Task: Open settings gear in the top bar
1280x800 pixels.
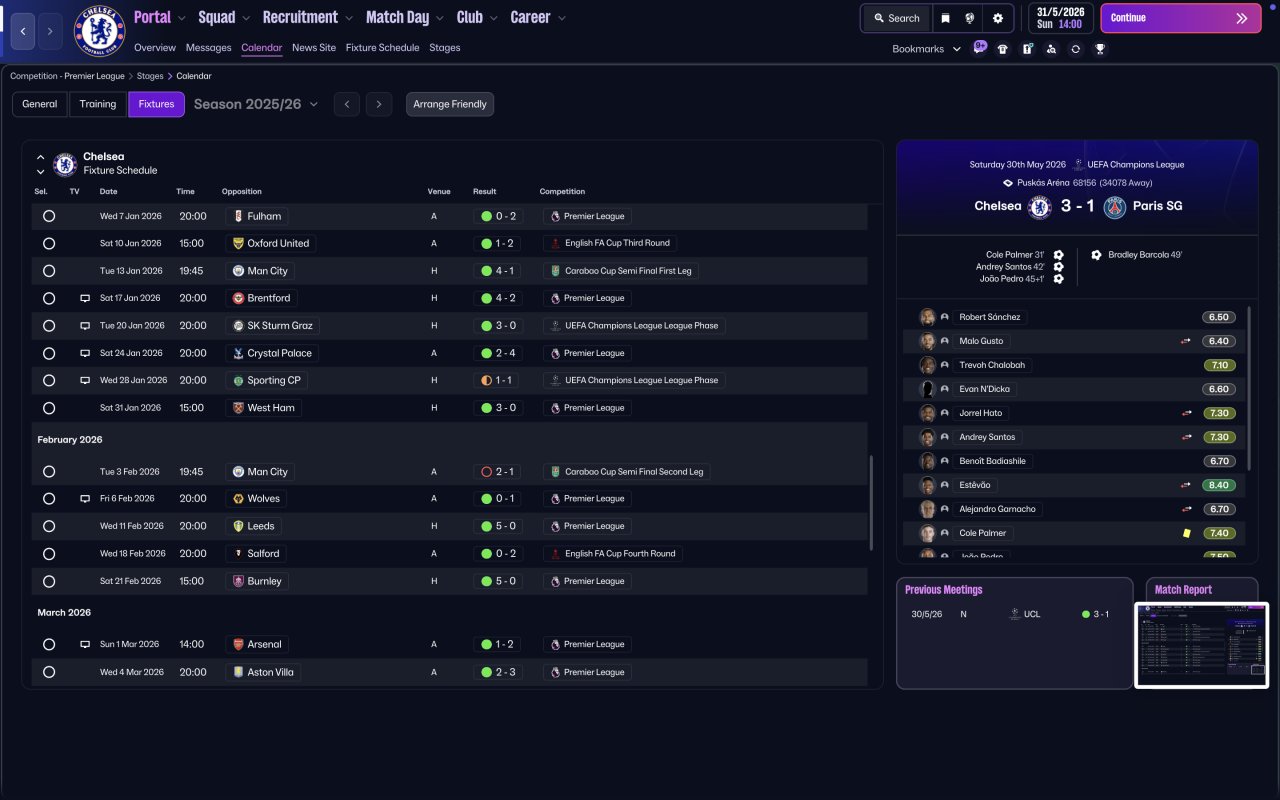Action: [x=998, y=18]
